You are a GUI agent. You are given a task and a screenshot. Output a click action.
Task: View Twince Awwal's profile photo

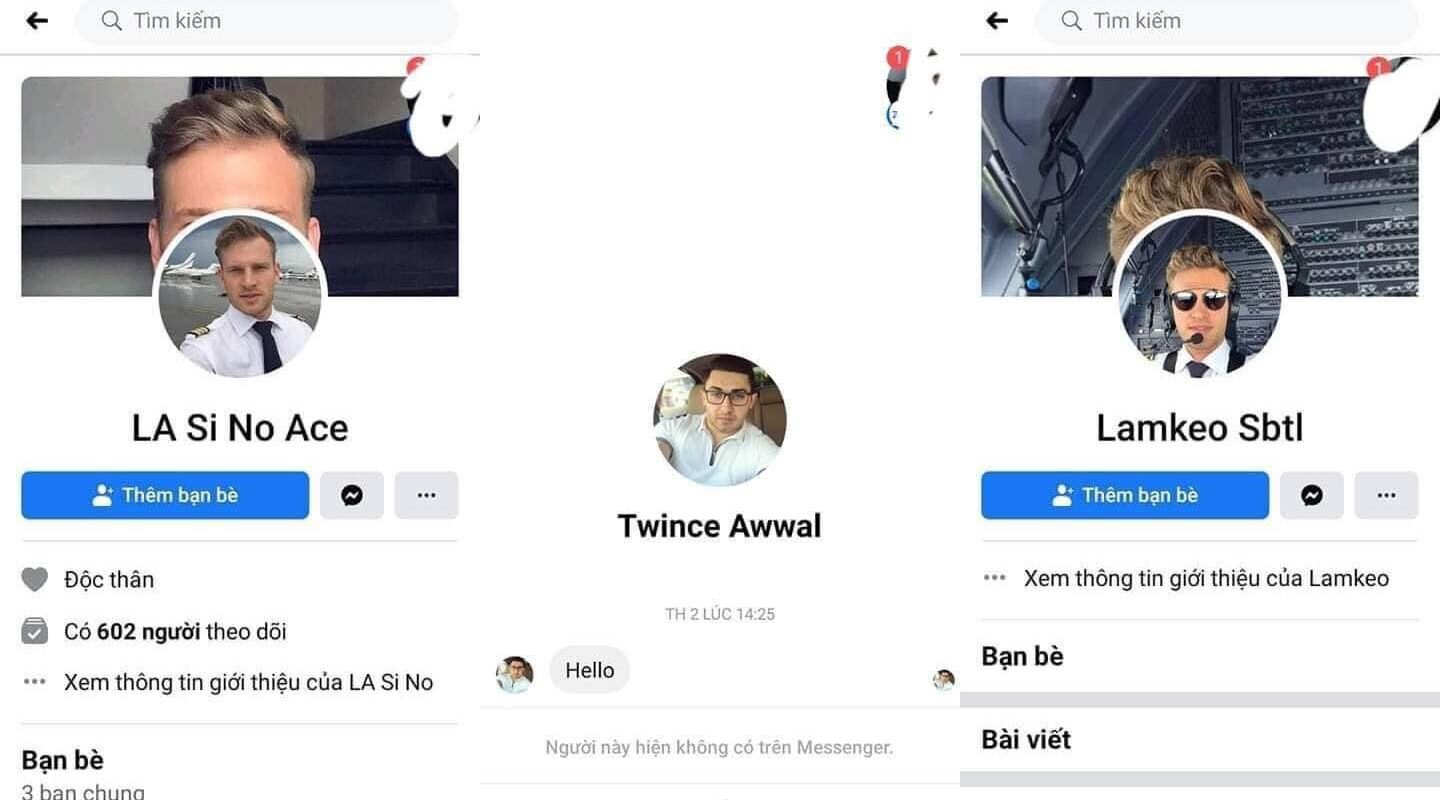tap(720, 420)
